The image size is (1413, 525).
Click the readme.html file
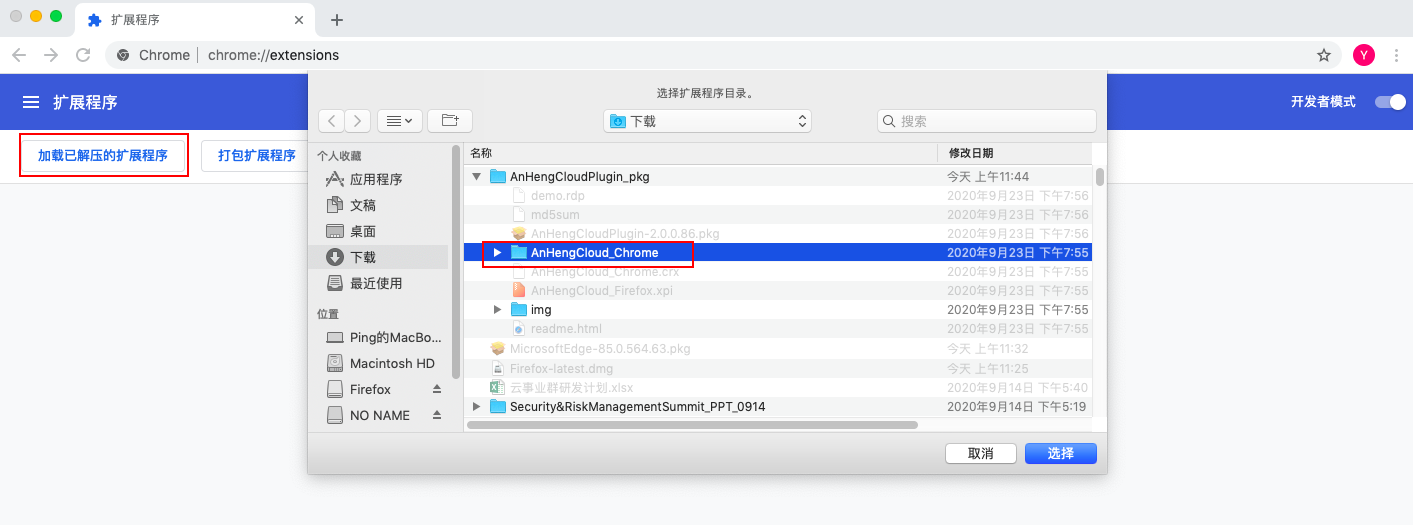click(779, 329)
